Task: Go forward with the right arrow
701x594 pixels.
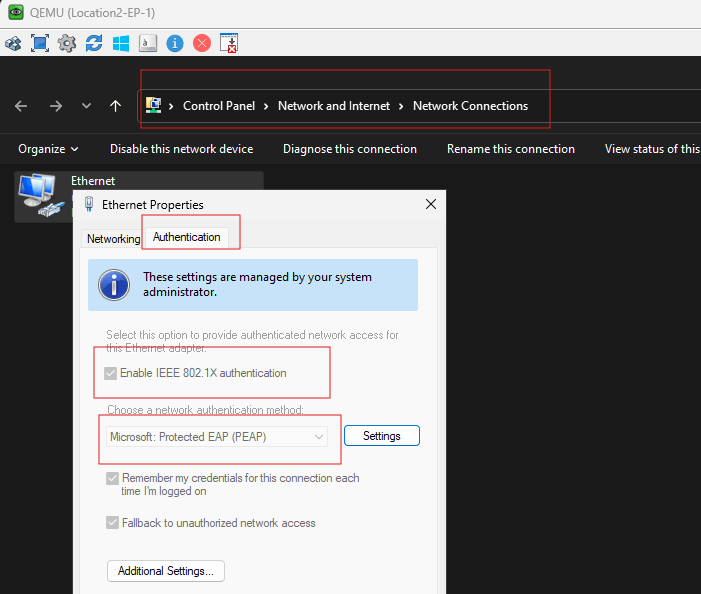Action: [56, 106]
